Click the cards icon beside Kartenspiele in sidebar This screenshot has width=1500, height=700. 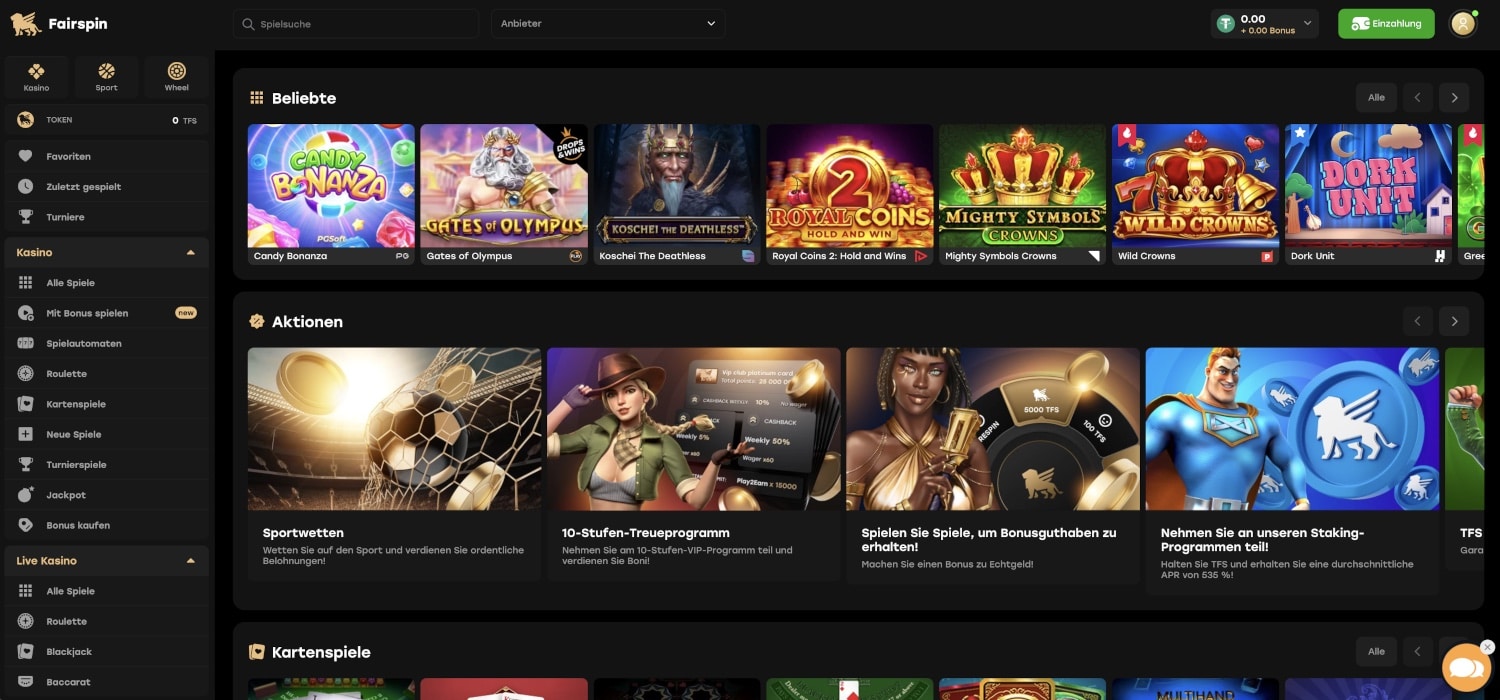(26, 404)
